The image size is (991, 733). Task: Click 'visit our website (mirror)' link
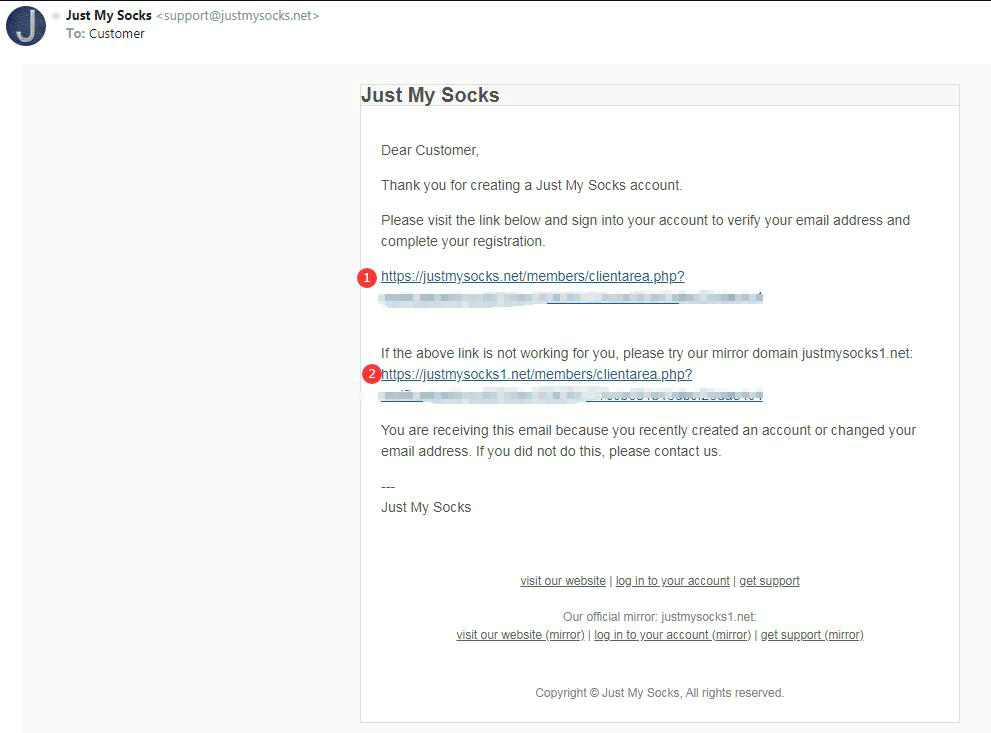(520, 634)
